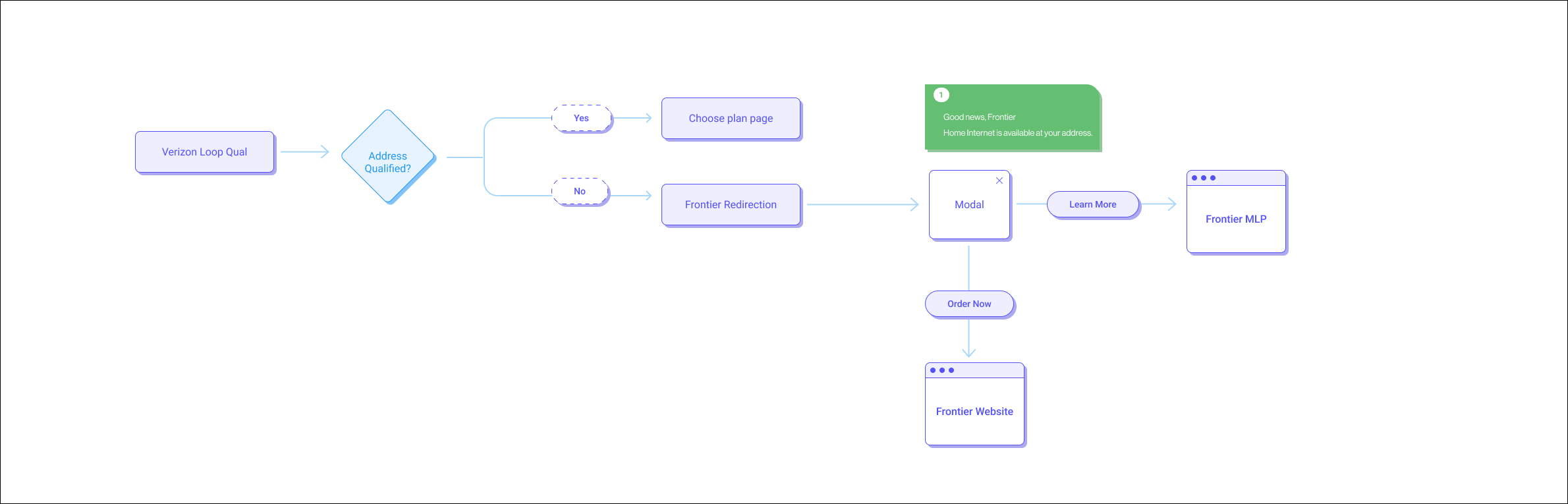Image resolution: width=1568 pixels, height=504 pixels.
Task: Open the Frontier MLP window node
Action: [x=1237, y=212]
